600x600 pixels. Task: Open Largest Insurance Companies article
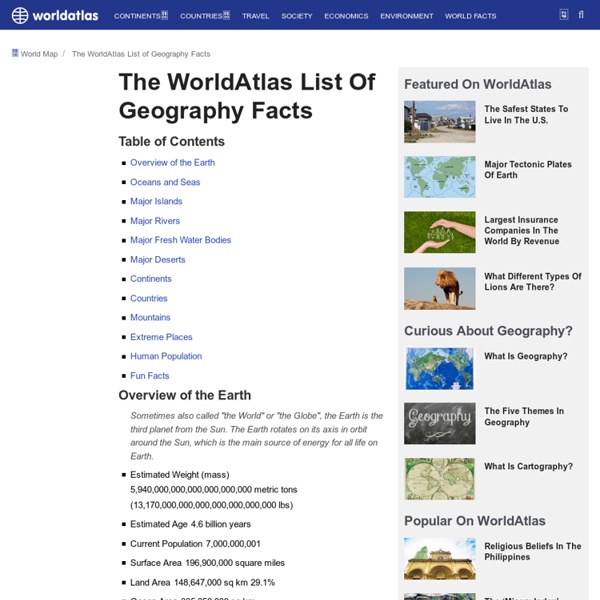tap(522, 230)
